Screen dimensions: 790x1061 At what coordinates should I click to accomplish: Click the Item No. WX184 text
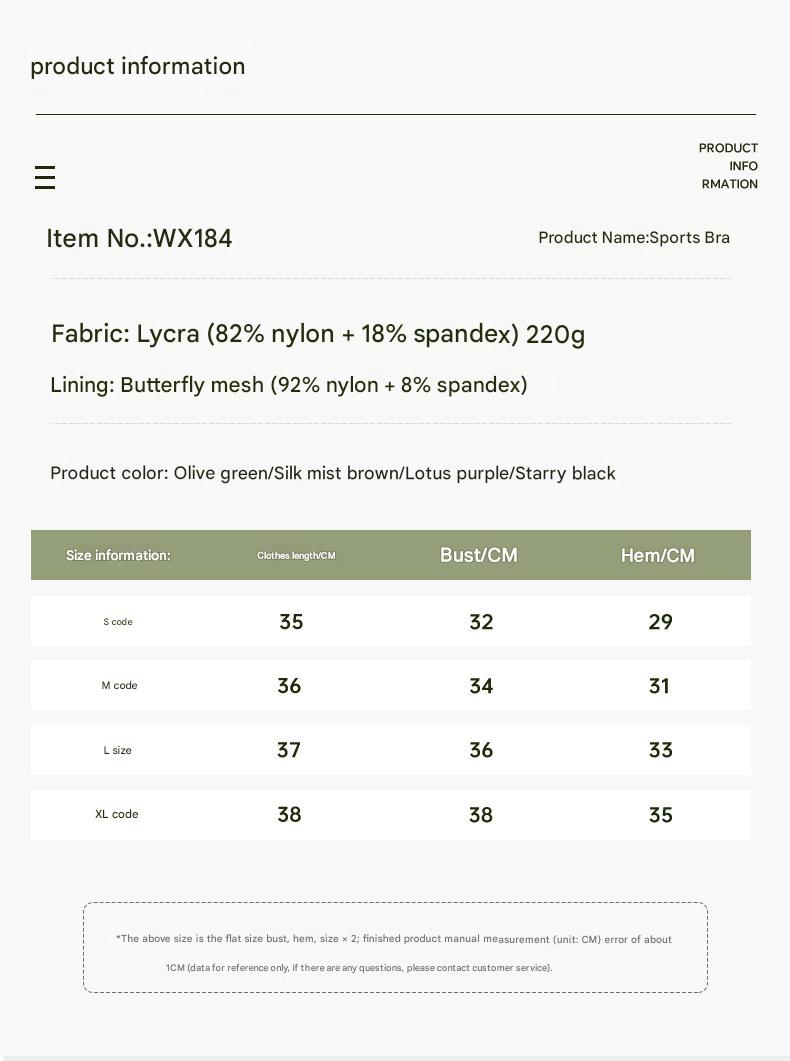tap(139, 238)
